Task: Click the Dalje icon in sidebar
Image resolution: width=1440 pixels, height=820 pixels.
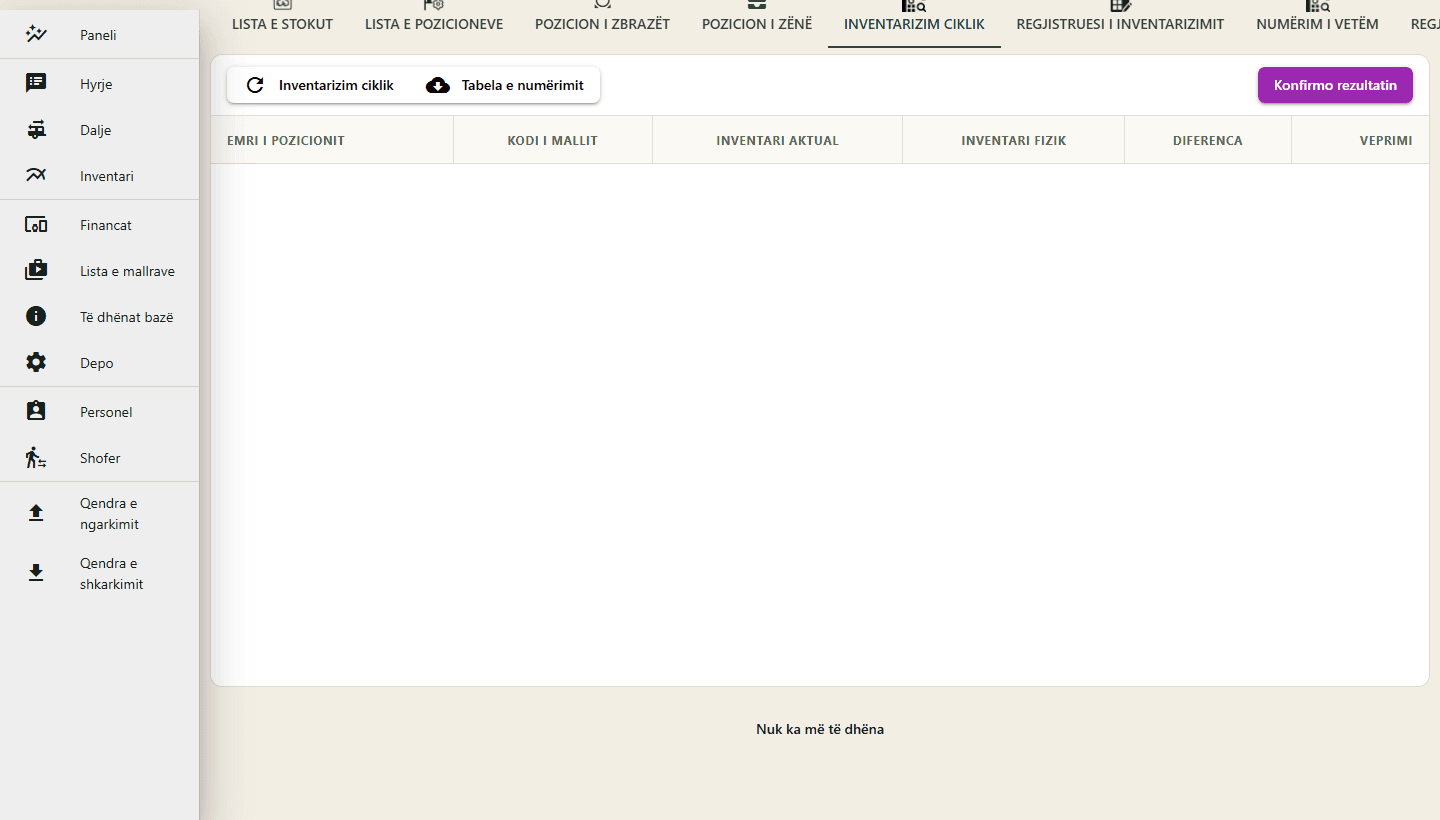Action: 36,130
